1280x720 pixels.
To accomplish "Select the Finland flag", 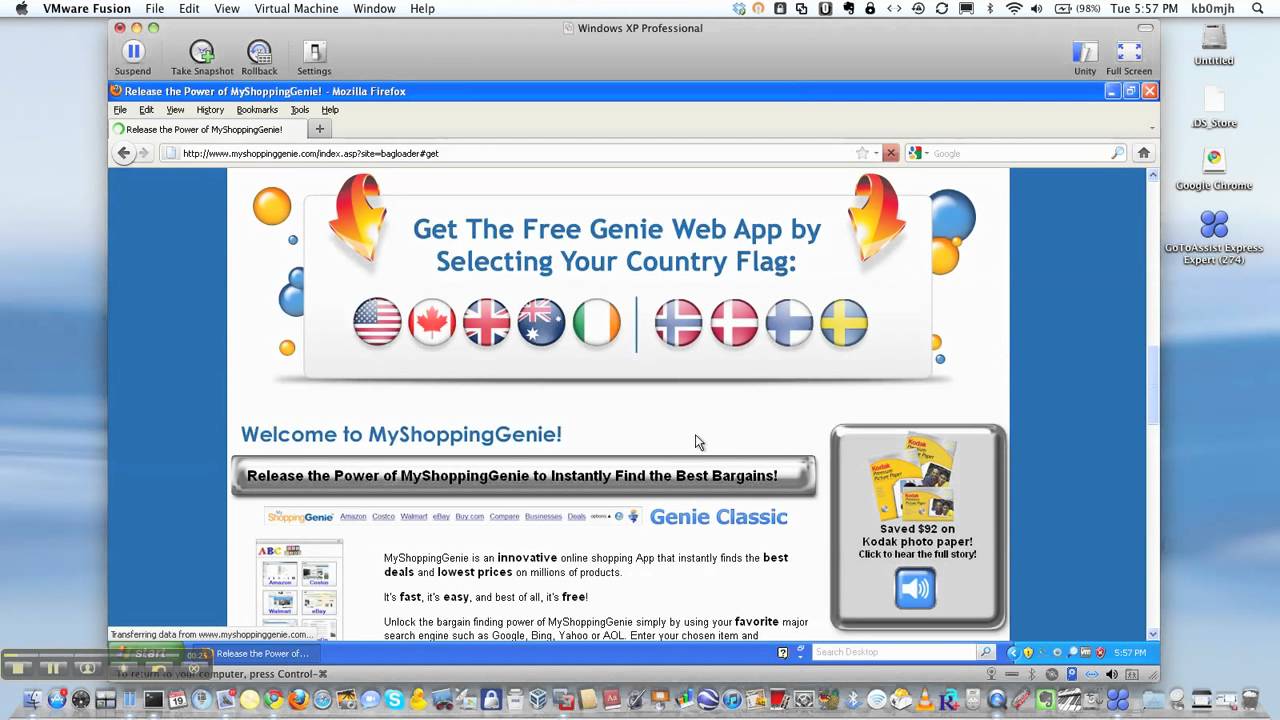I will click(790, 323).
